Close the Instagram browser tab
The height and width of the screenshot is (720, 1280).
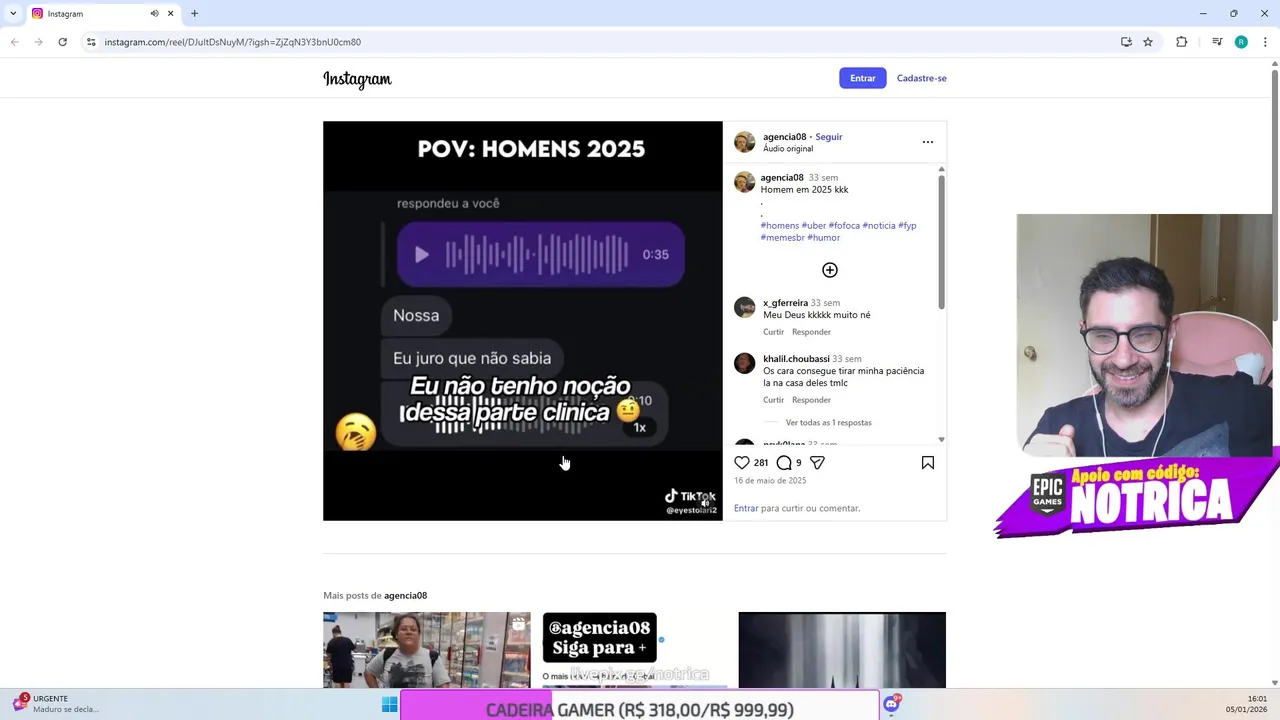(x=171, y=13)
